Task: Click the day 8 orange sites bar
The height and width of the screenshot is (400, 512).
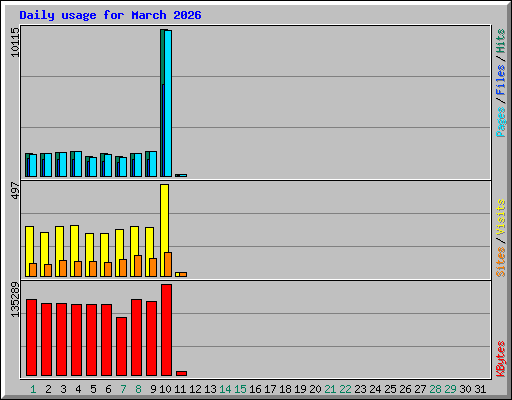Action: point(138,266)
